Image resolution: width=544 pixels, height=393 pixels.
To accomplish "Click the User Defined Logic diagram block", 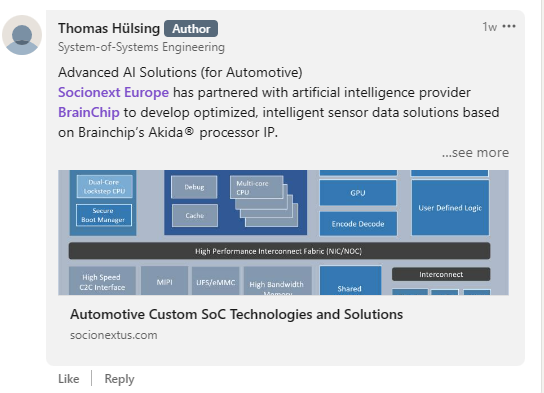I will pyautogui.click(x=450, y=208).
